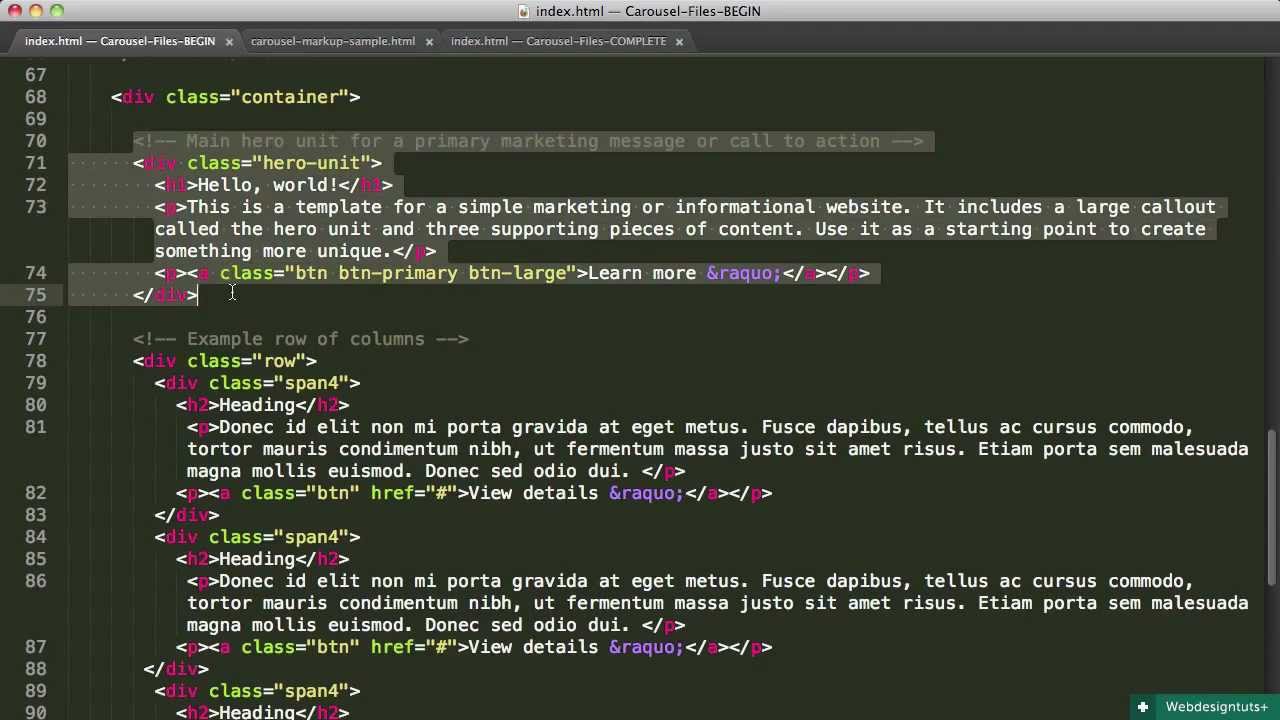Switch to index.html Carousel-Files-COMPLETE tab
Viewport: 1280px width, 720px height.
[x=558, y=41]
